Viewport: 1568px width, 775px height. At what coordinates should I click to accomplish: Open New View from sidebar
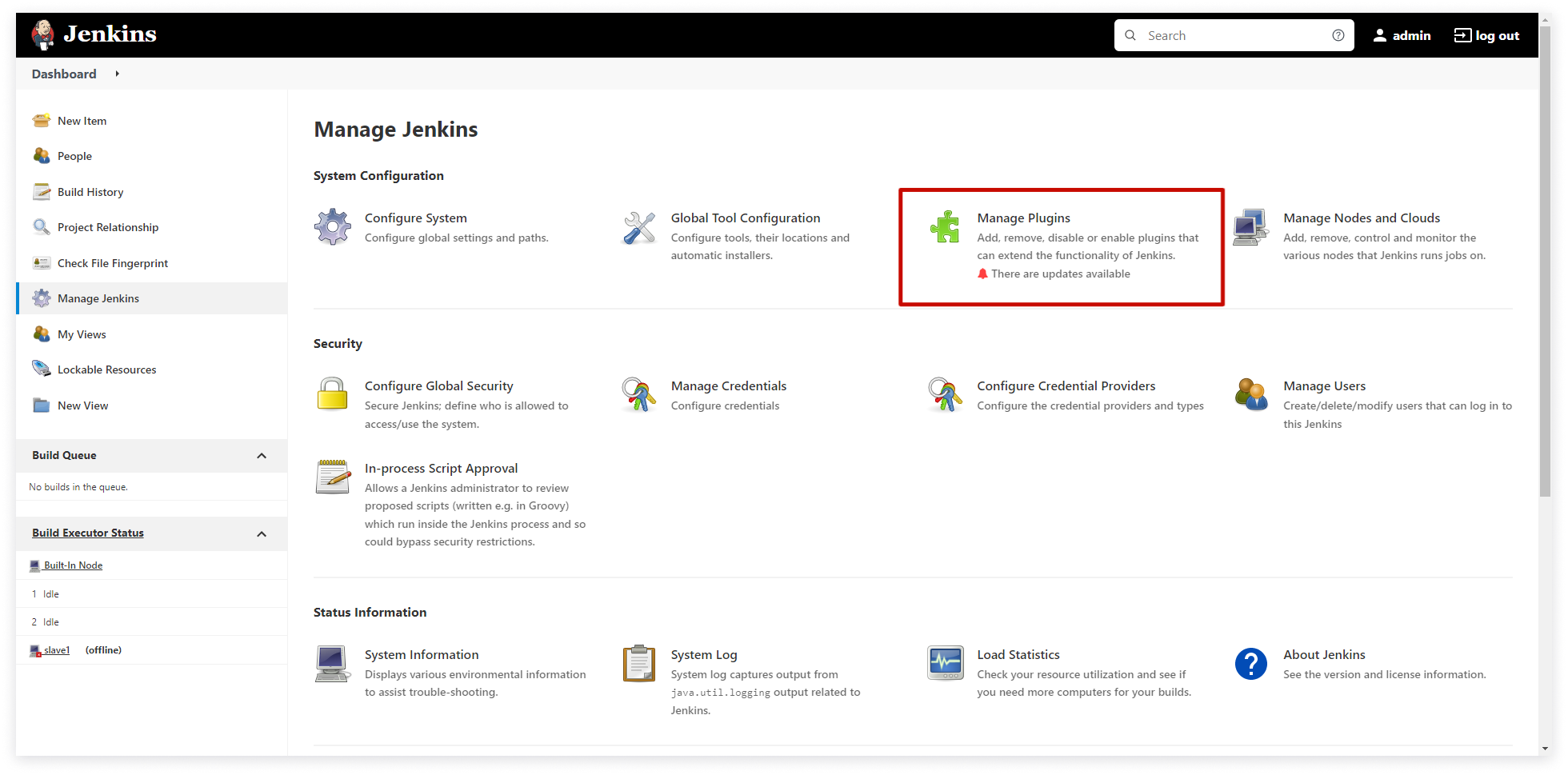click(x=82, y=405)
